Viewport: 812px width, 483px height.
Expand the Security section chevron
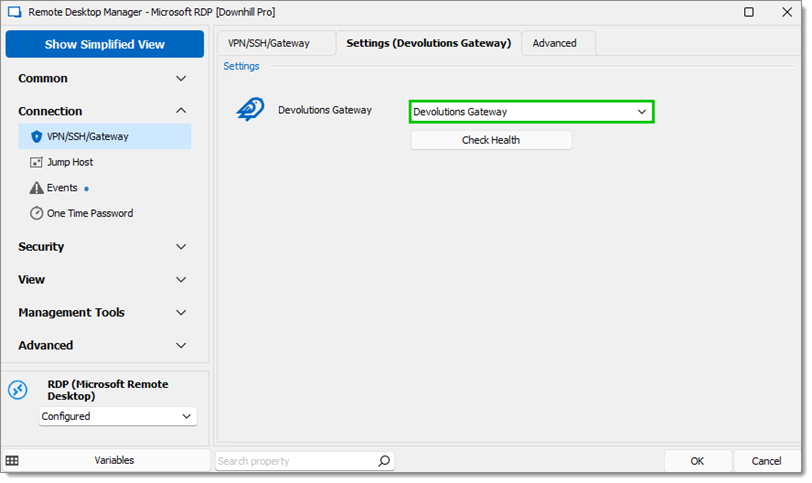[181, 247]
